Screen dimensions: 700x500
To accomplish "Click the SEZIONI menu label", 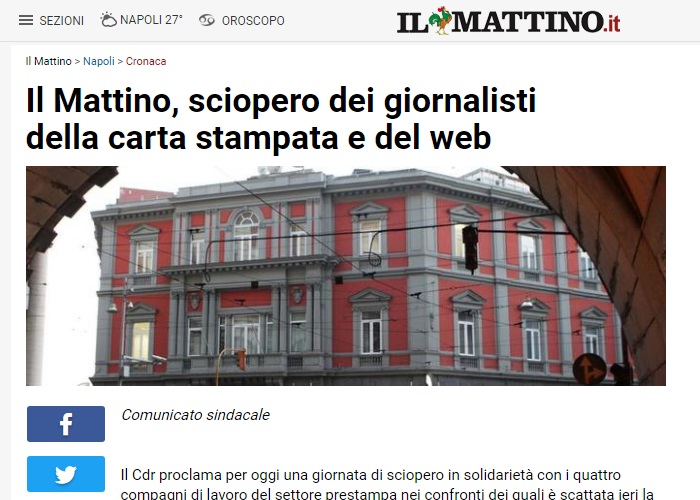I will 62,21.
